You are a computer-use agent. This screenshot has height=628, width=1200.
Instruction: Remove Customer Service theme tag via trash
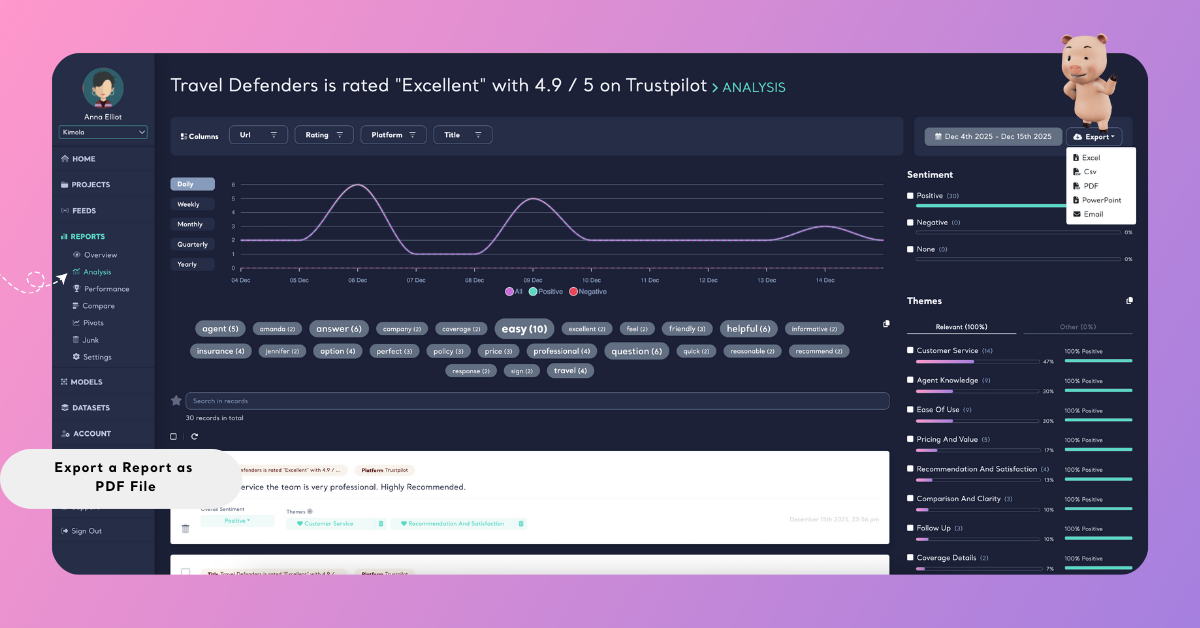[380, 523]
